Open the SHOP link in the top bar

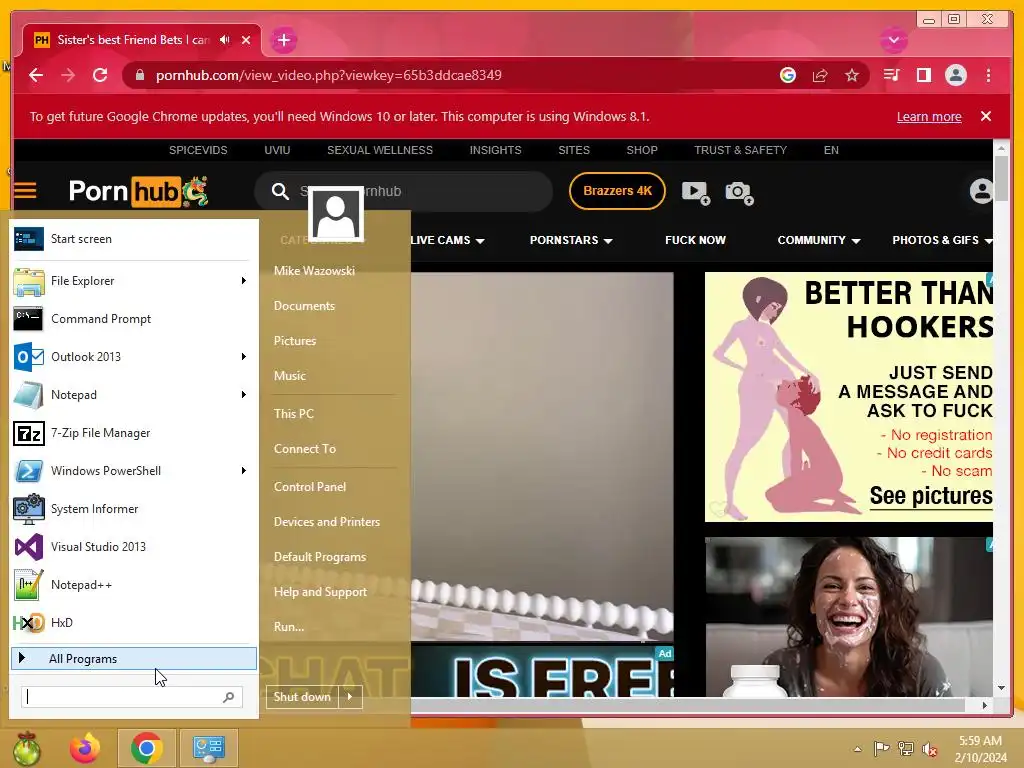pyautogui.click(x=642, y=150)
